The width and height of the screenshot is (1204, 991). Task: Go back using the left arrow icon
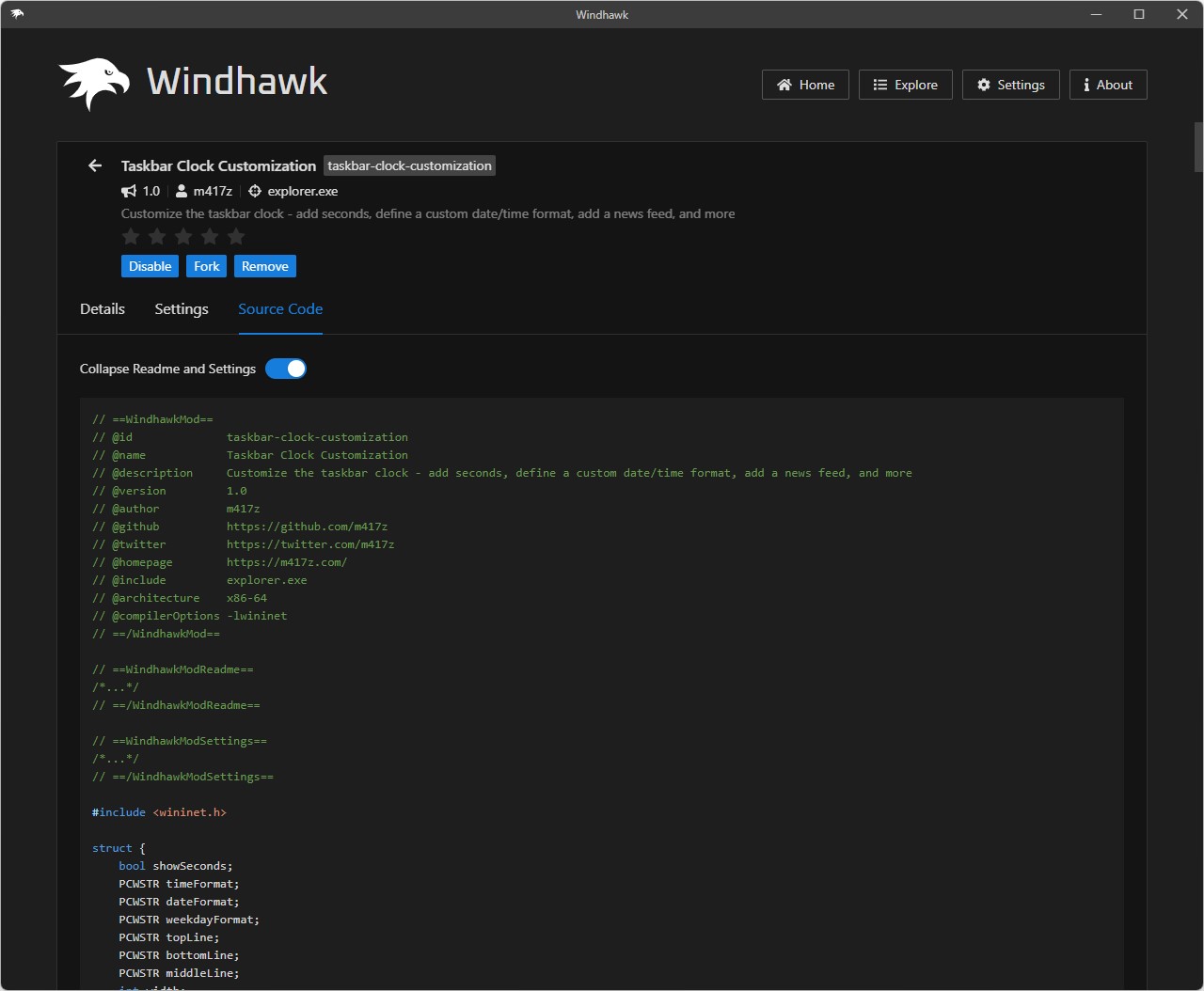95,165
